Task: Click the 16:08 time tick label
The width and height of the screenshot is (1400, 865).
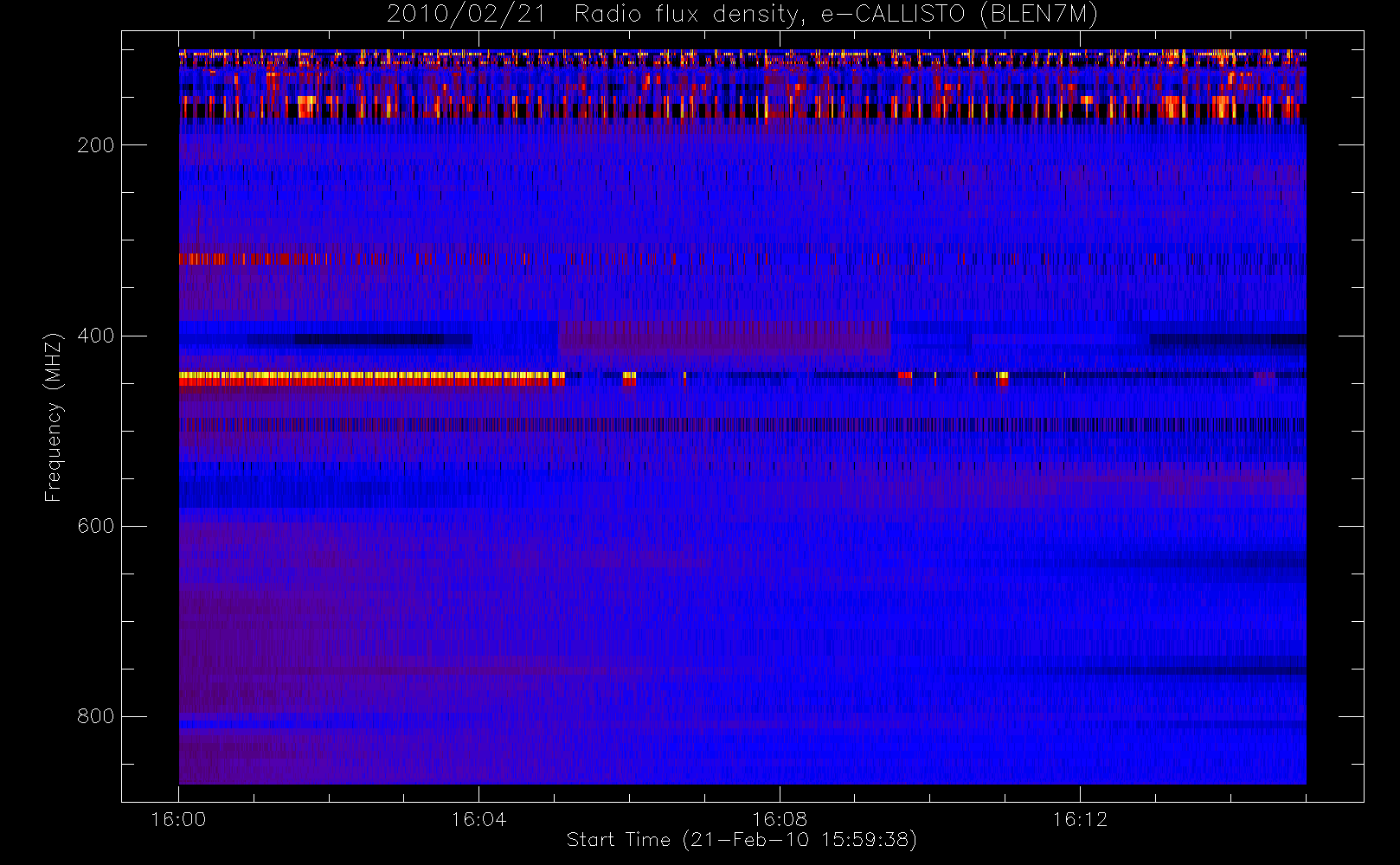Action: pos(780,819)
